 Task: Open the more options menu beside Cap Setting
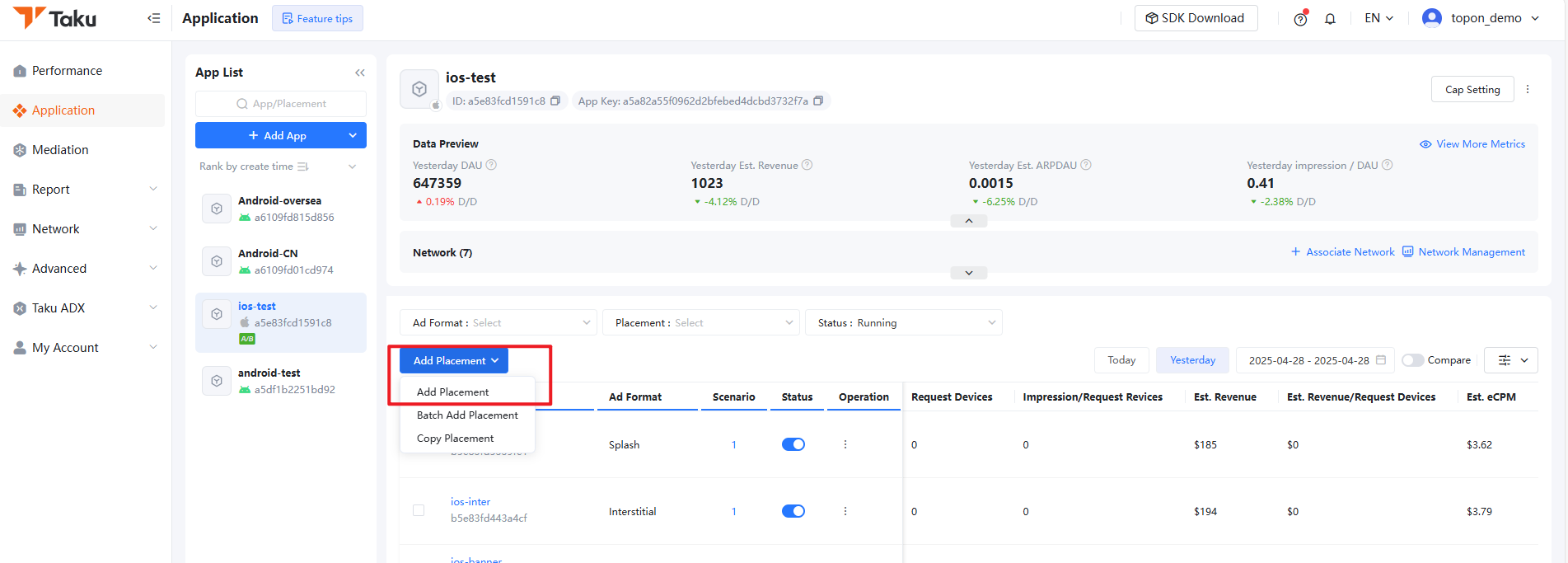coord(1528,89)
